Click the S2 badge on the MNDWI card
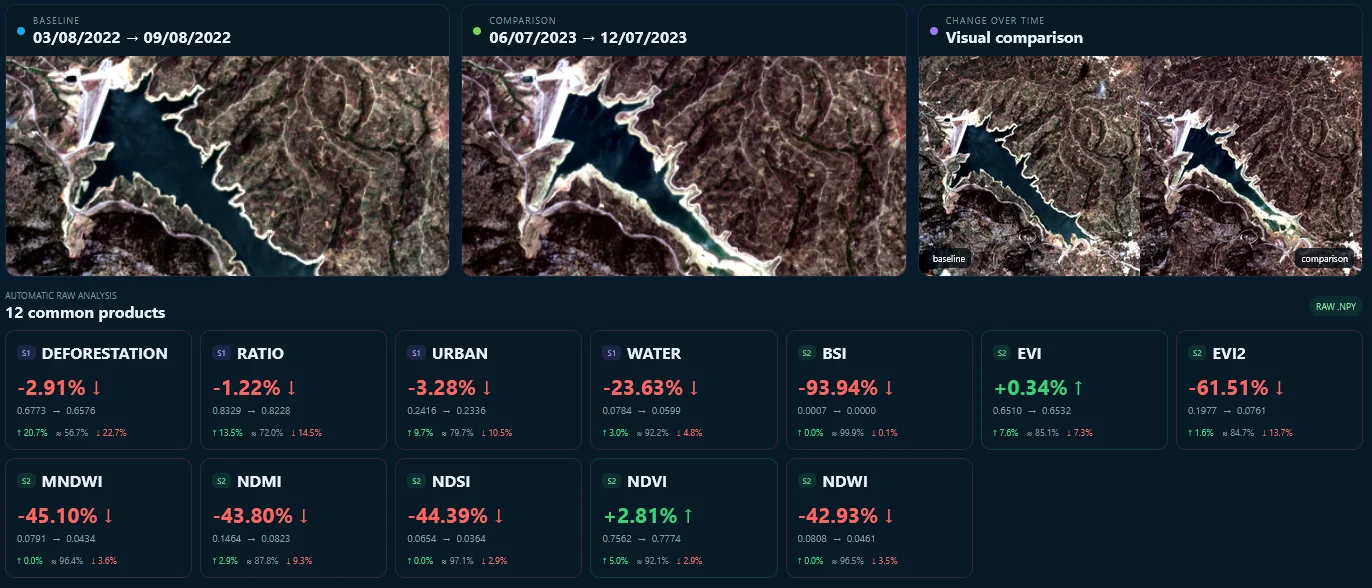This screenshot has height=588, width=1372. 27,481
